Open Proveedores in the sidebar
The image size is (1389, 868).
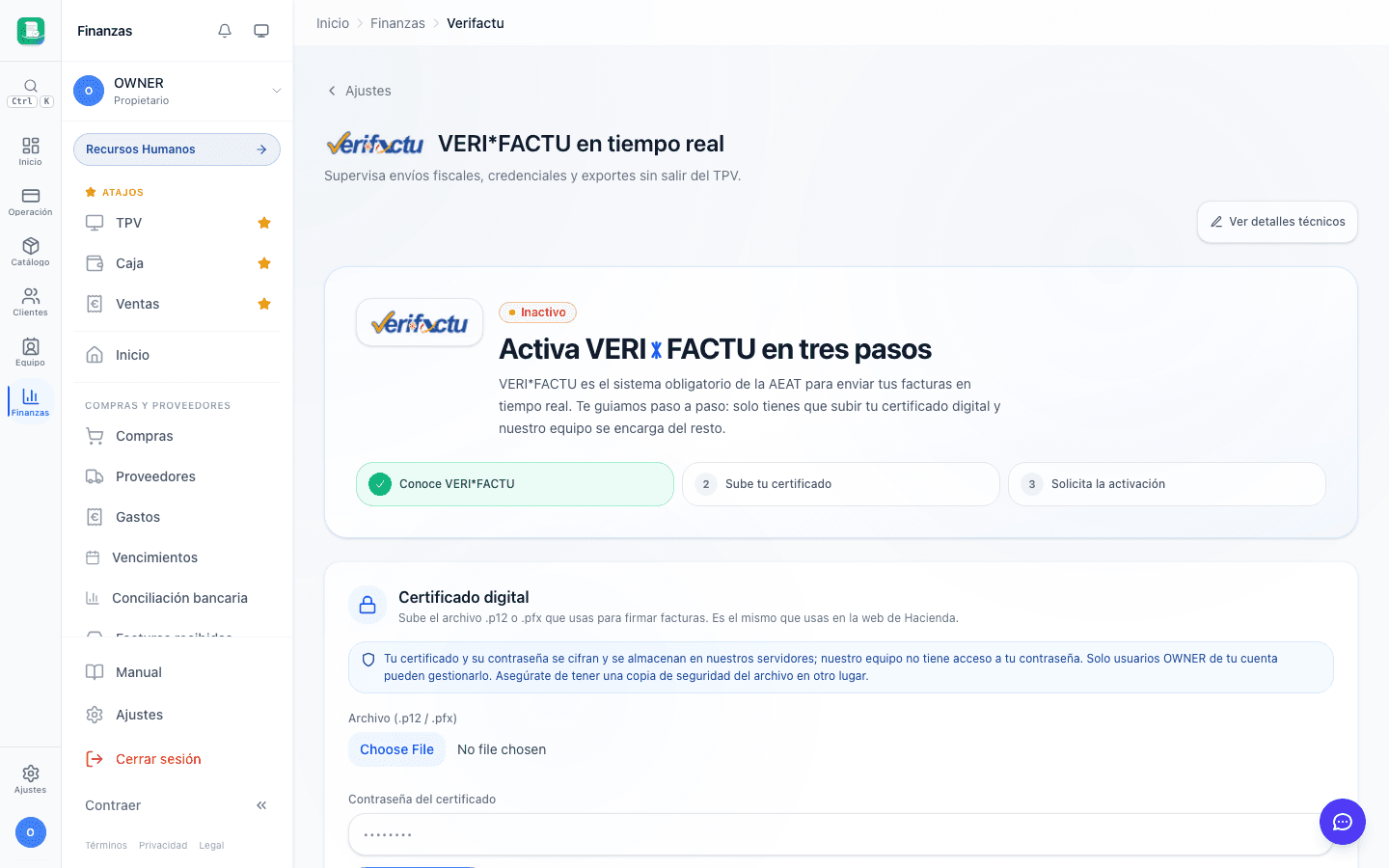[x=177, y=476]
